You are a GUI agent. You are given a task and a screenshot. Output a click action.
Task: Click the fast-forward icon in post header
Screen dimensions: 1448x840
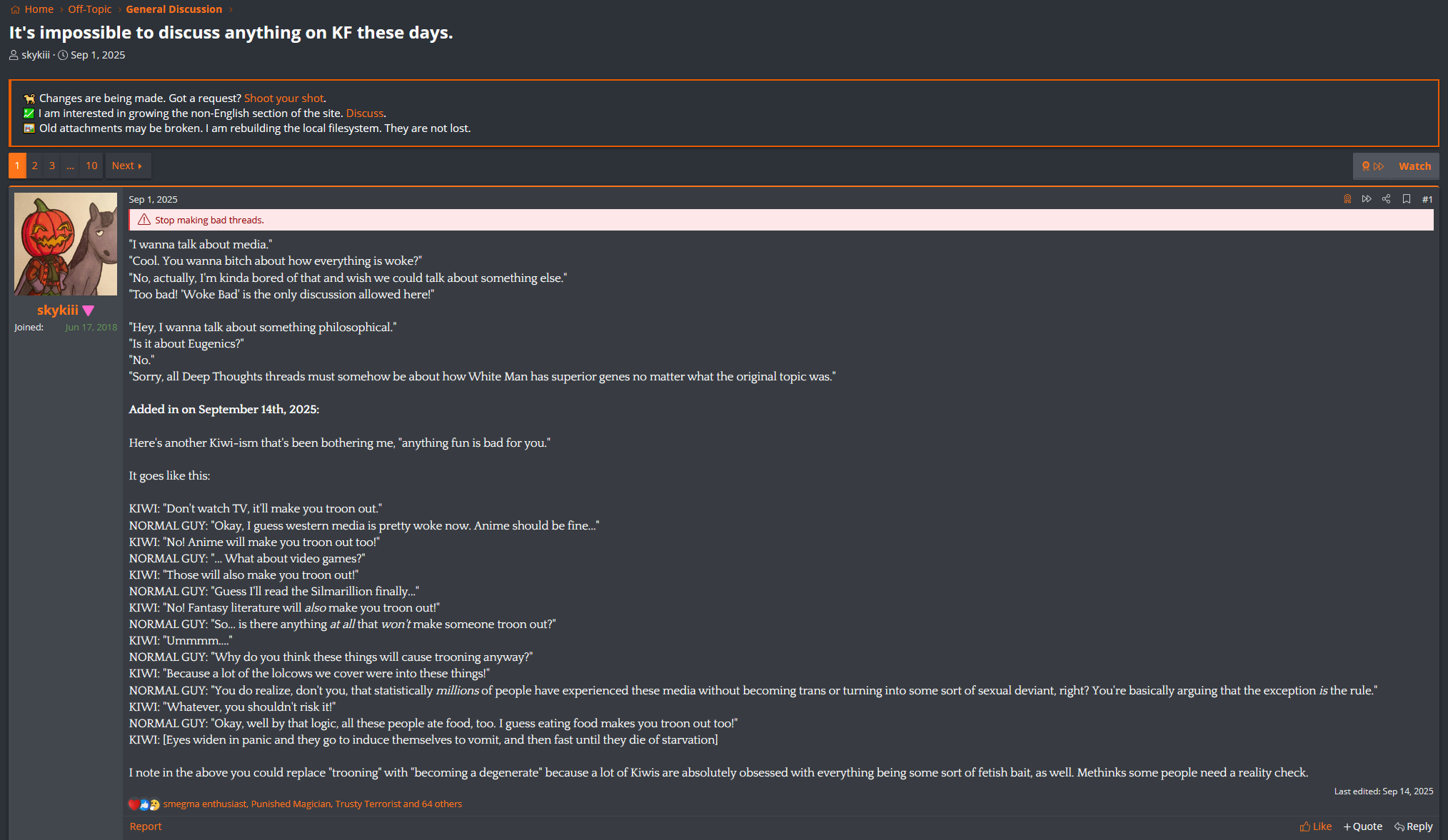point(1367,199)
